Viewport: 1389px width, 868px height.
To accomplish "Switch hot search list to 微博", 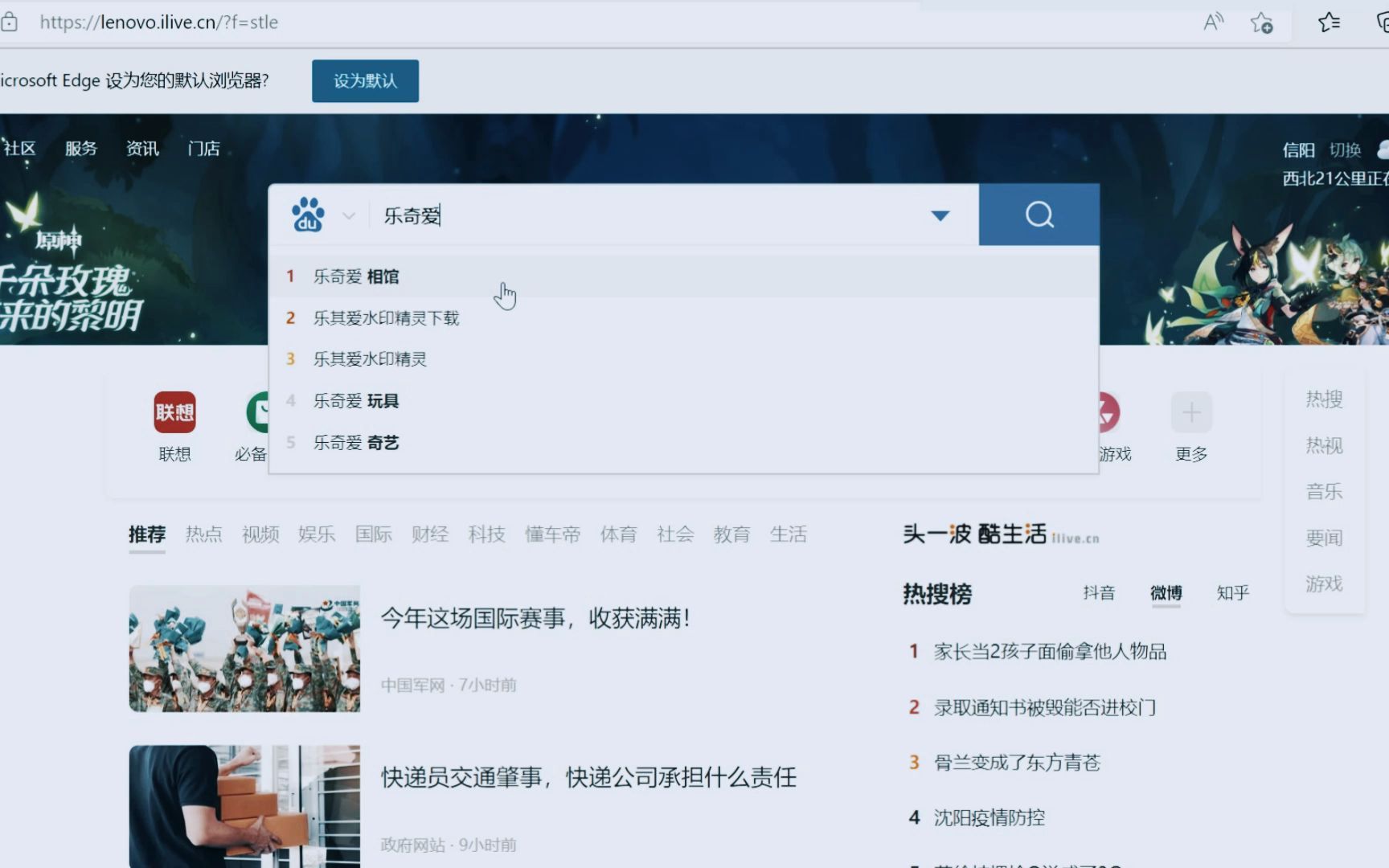I will (1166, 593).
